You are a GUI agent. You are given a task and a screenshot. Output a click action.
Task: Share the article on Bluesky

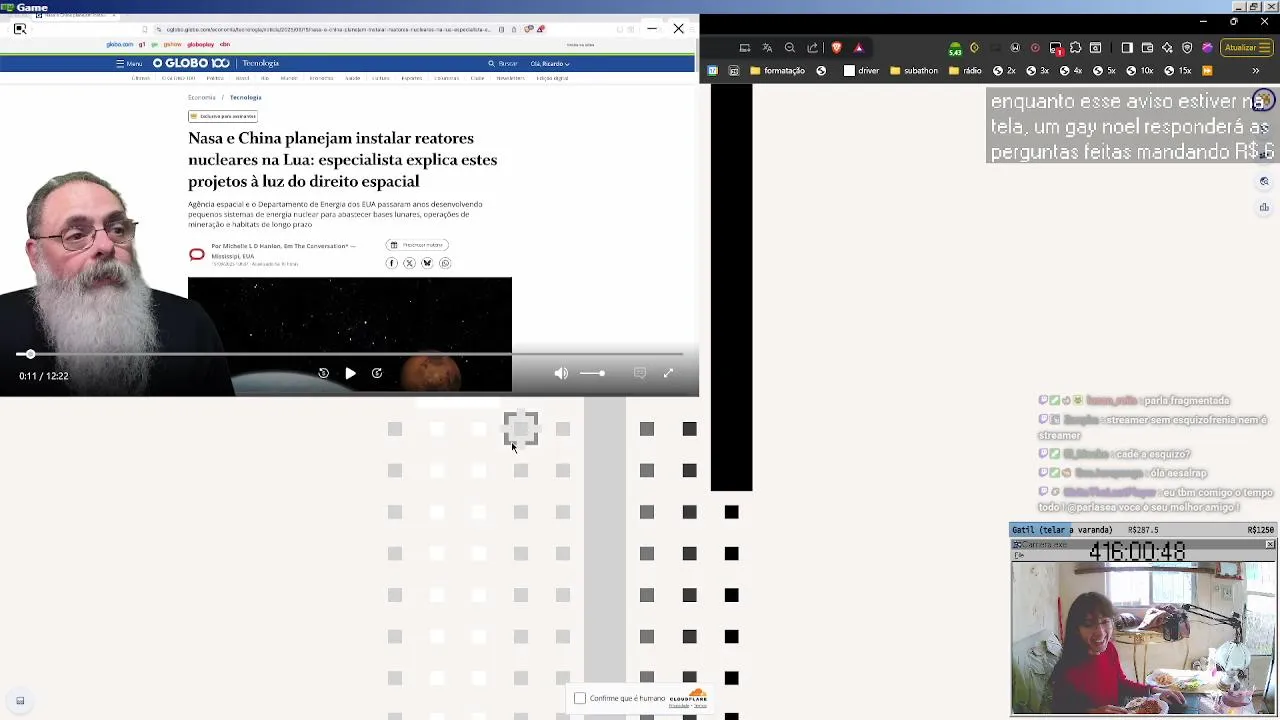[x=427, y=263]
